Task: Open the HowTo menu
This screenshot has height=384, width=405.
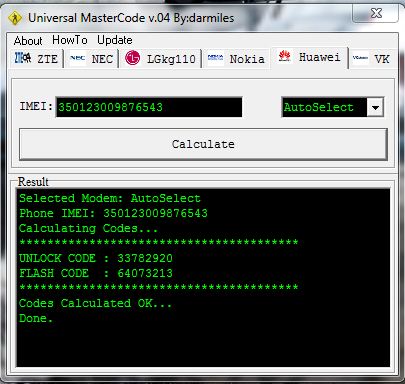Action: [70, 40]
